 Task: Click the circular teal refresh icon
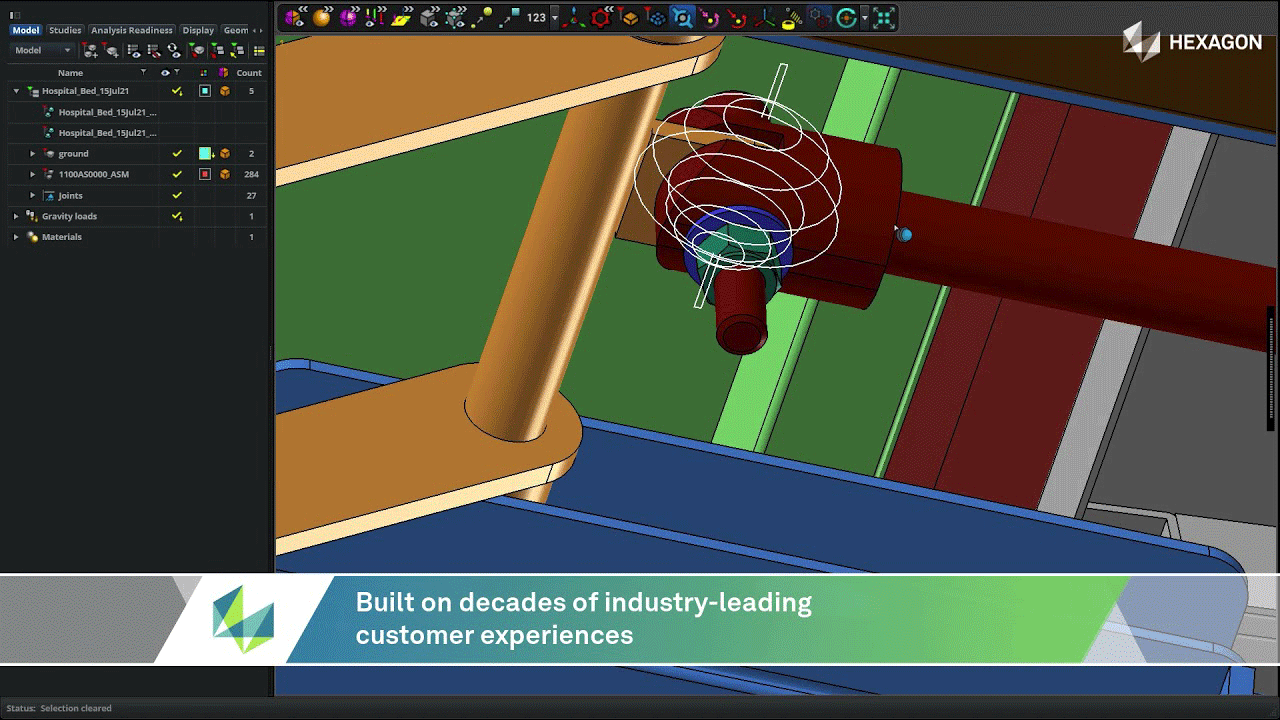(847, 17)
